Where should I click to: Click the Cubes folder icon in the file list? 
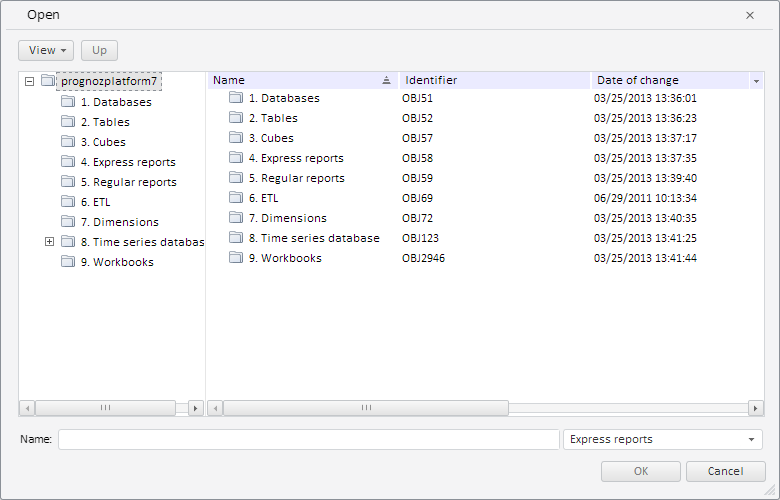point(236,138)
